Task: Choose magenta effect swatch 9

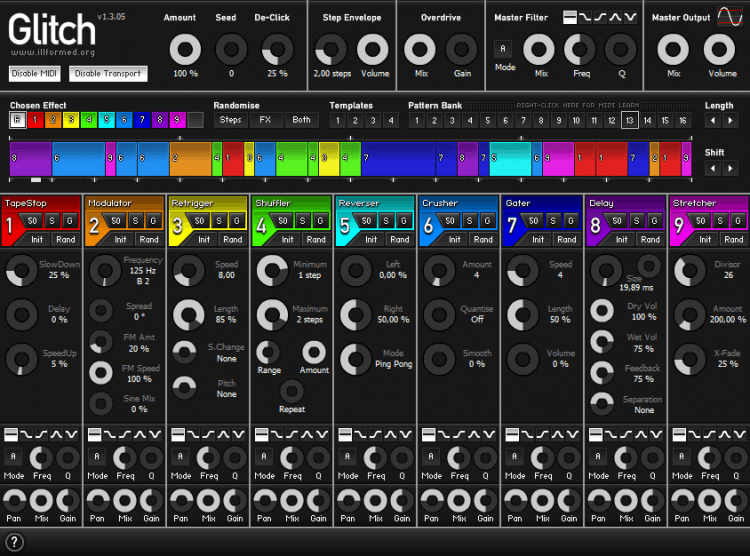Action: [x=177, y=120]
